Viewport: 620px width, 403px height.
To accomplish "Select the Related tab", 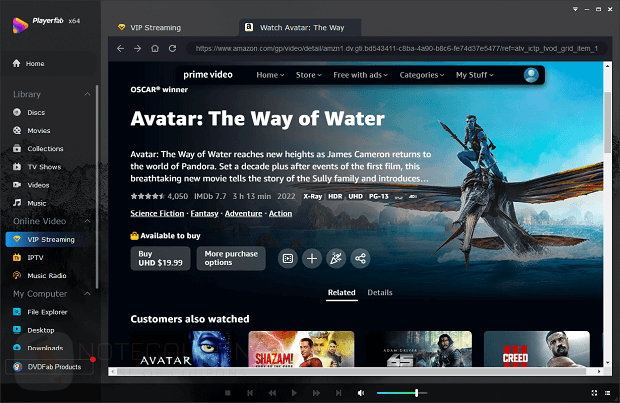I will click(342, 293).
